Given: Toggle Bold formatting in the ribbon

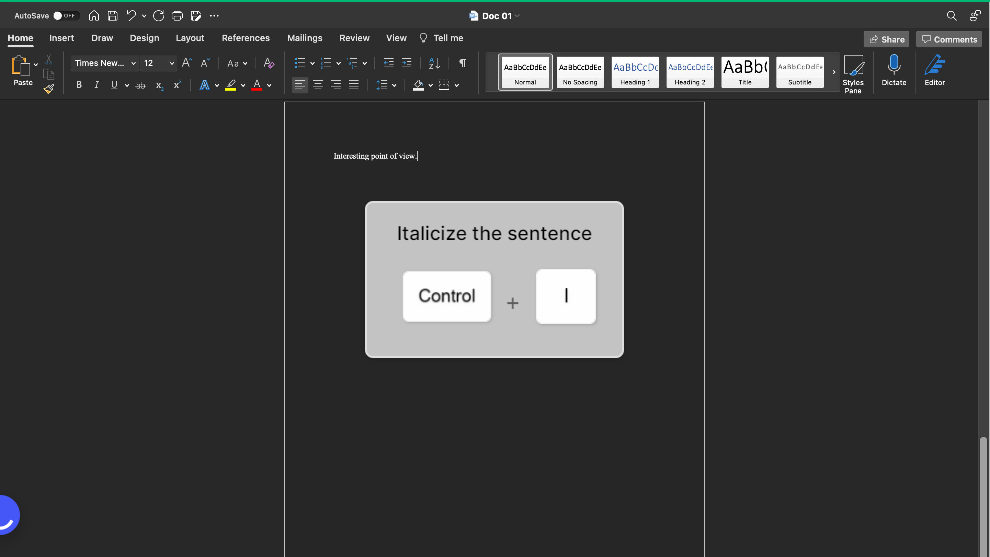Looking at the screenshot, I should click(79, 85).
